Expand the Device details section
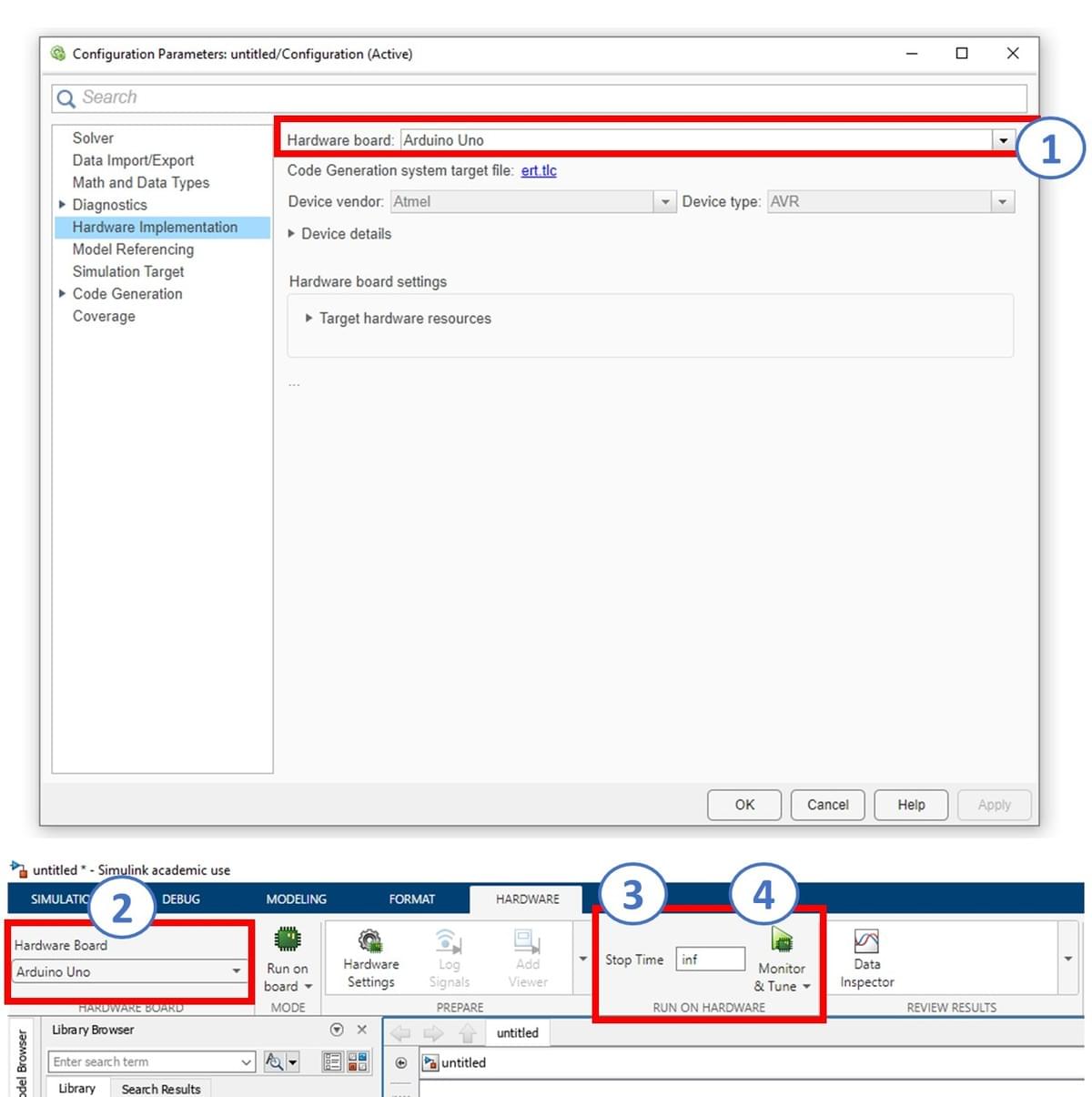This screenshot has width=1092, height=1097. click(291, 234)
